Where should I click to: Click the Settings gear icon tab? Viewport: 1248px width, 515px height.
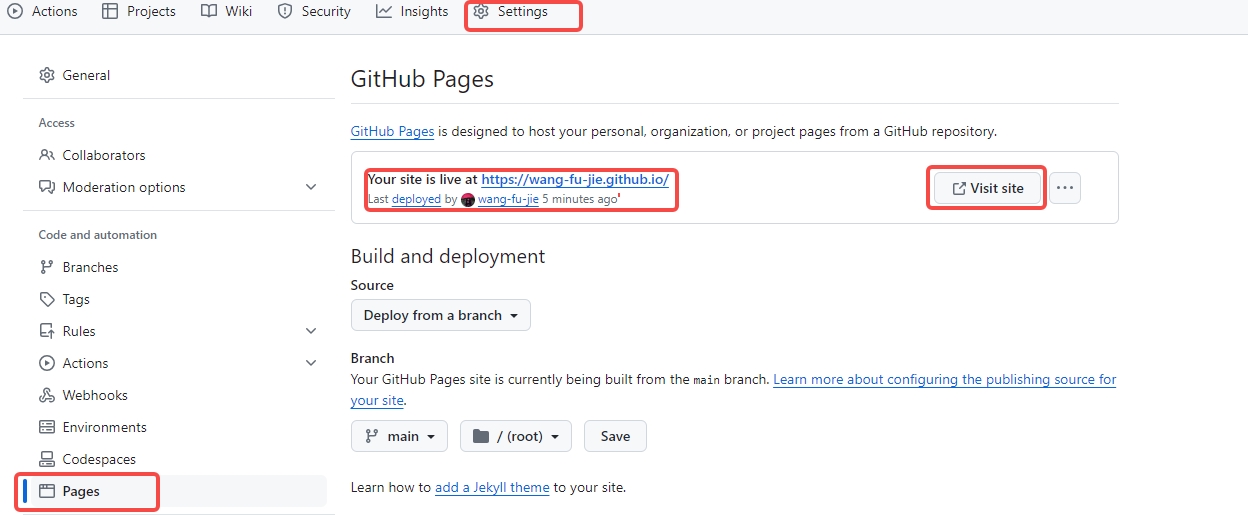coord(480,12)
